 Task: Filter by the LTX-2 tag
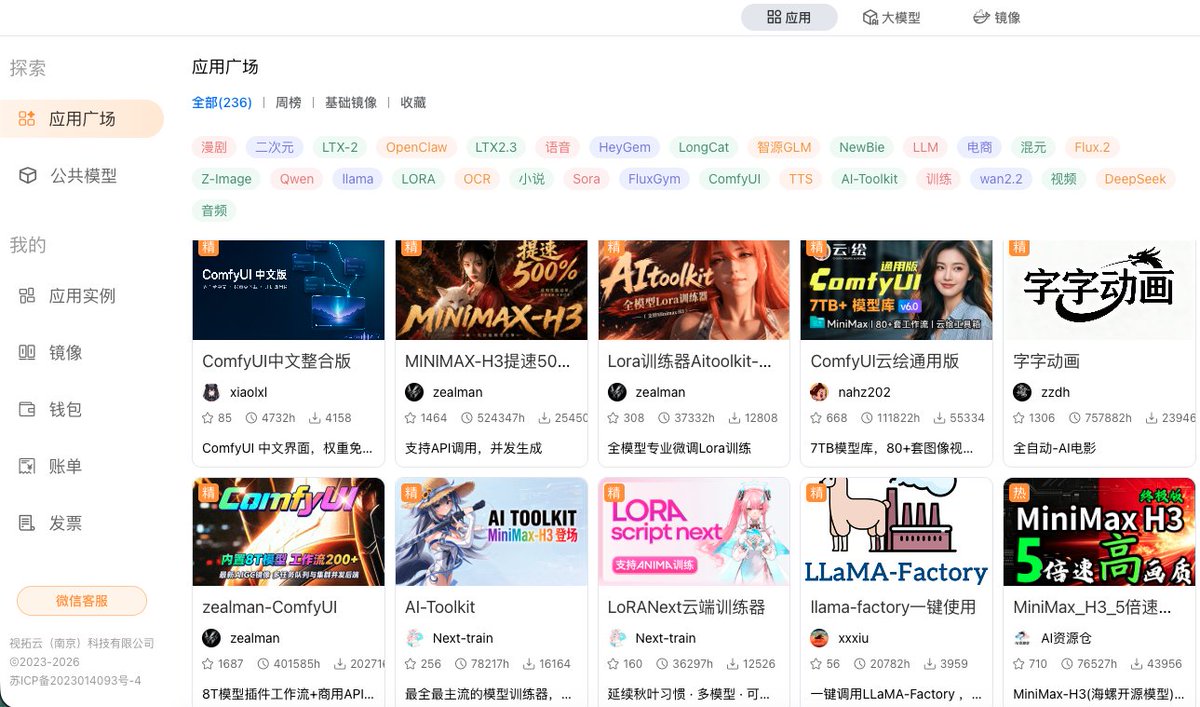(340, 147)
